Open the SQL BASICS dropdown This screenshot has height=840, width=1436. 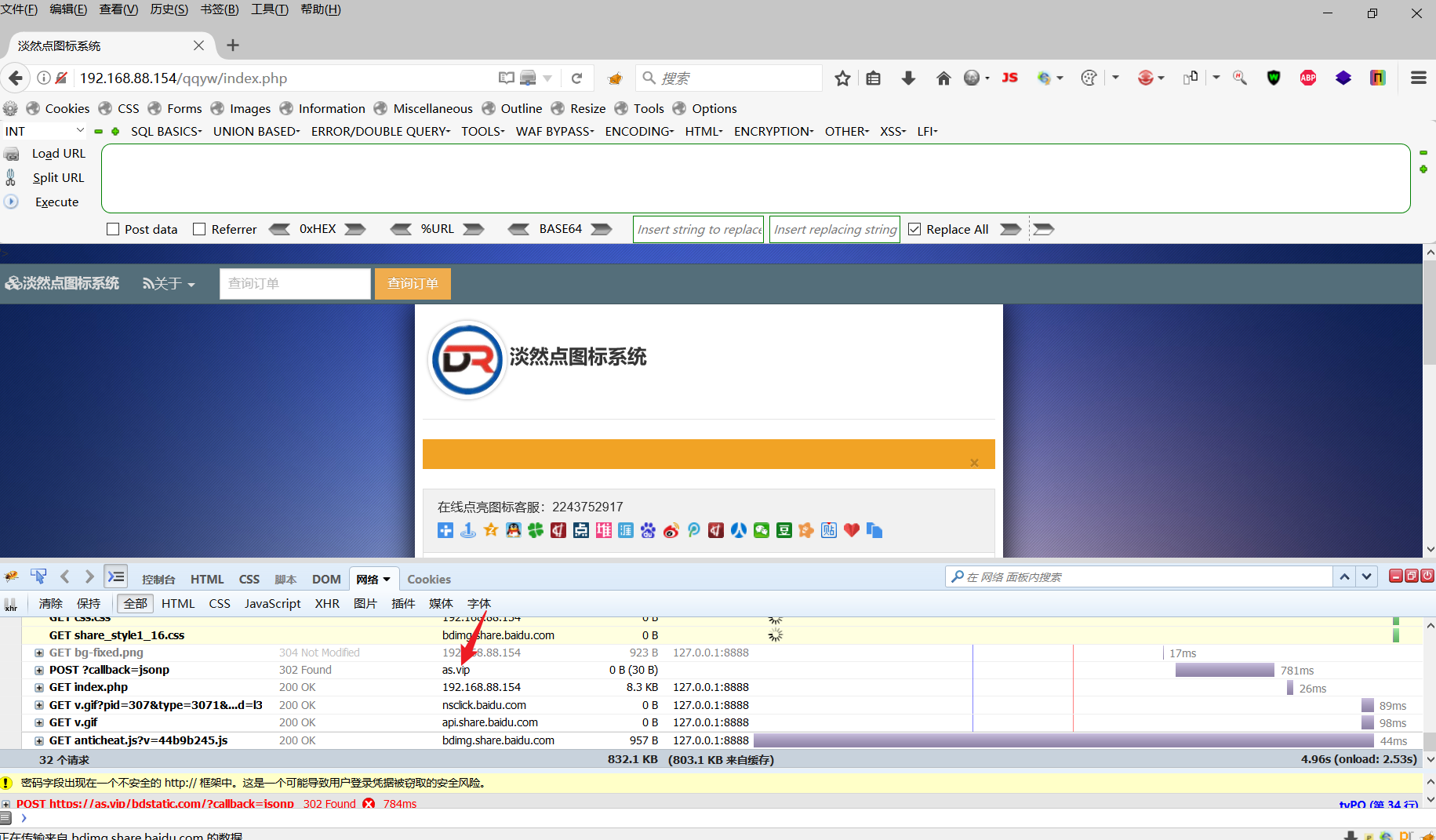pos(166,131)
